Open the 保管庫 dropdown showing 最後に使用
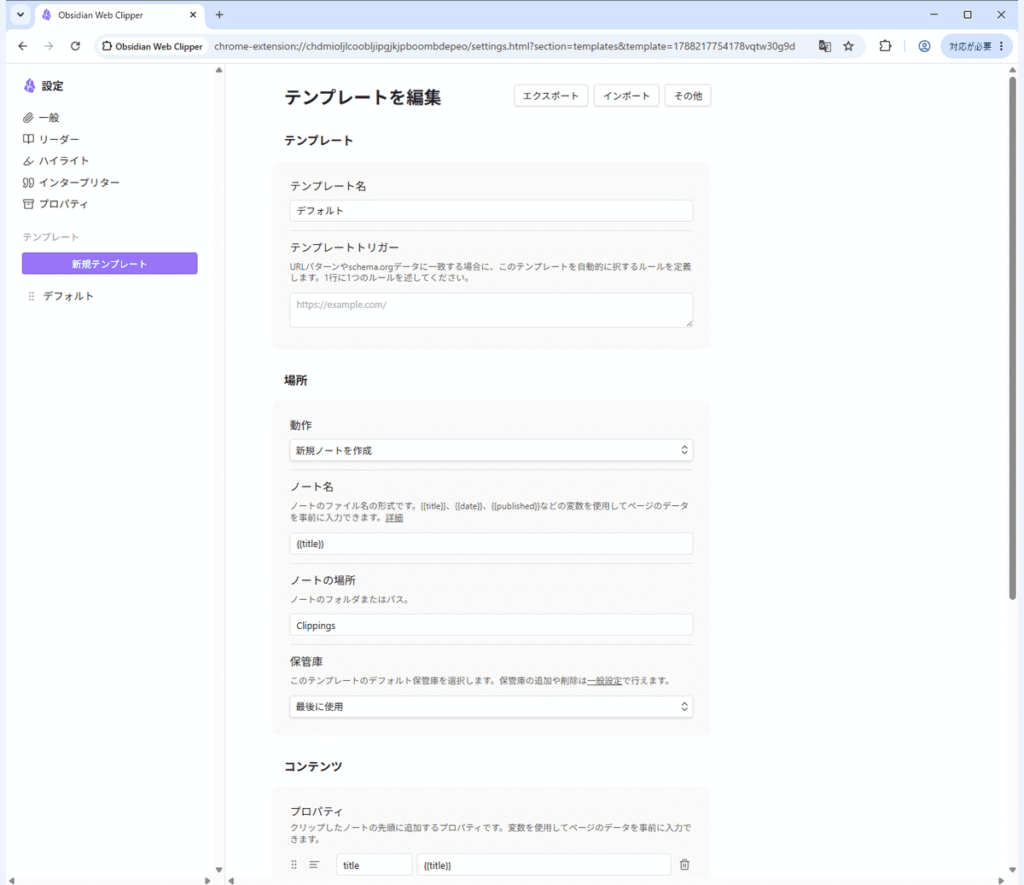Screen dimensions: 1024x885 (x=491, y=706)
